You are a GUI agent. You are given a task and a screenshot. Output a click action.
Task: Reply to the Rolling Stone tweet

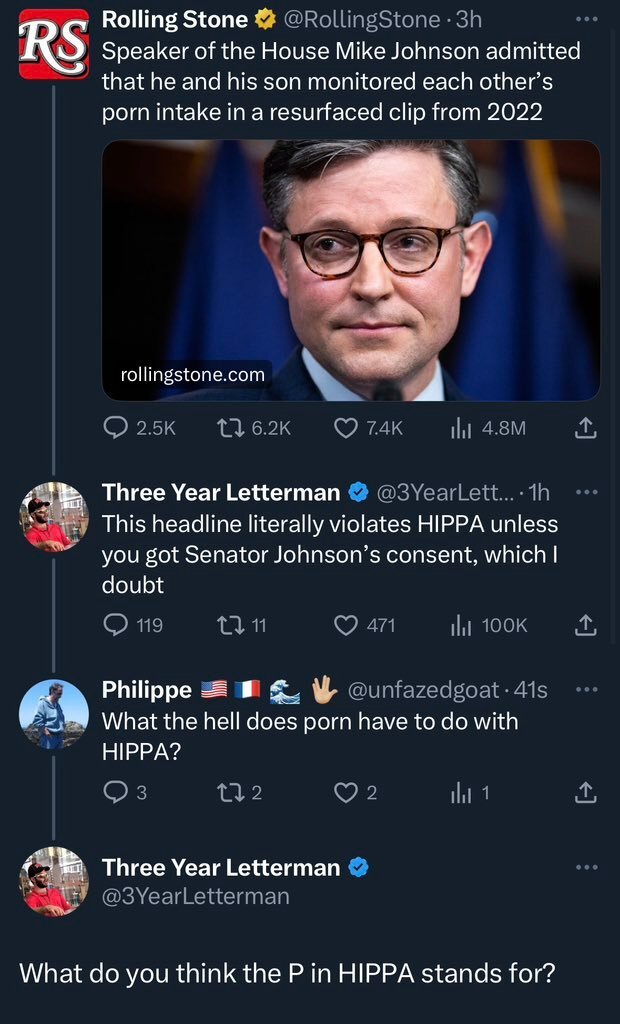pyautogui.click(x=115, y=428)
